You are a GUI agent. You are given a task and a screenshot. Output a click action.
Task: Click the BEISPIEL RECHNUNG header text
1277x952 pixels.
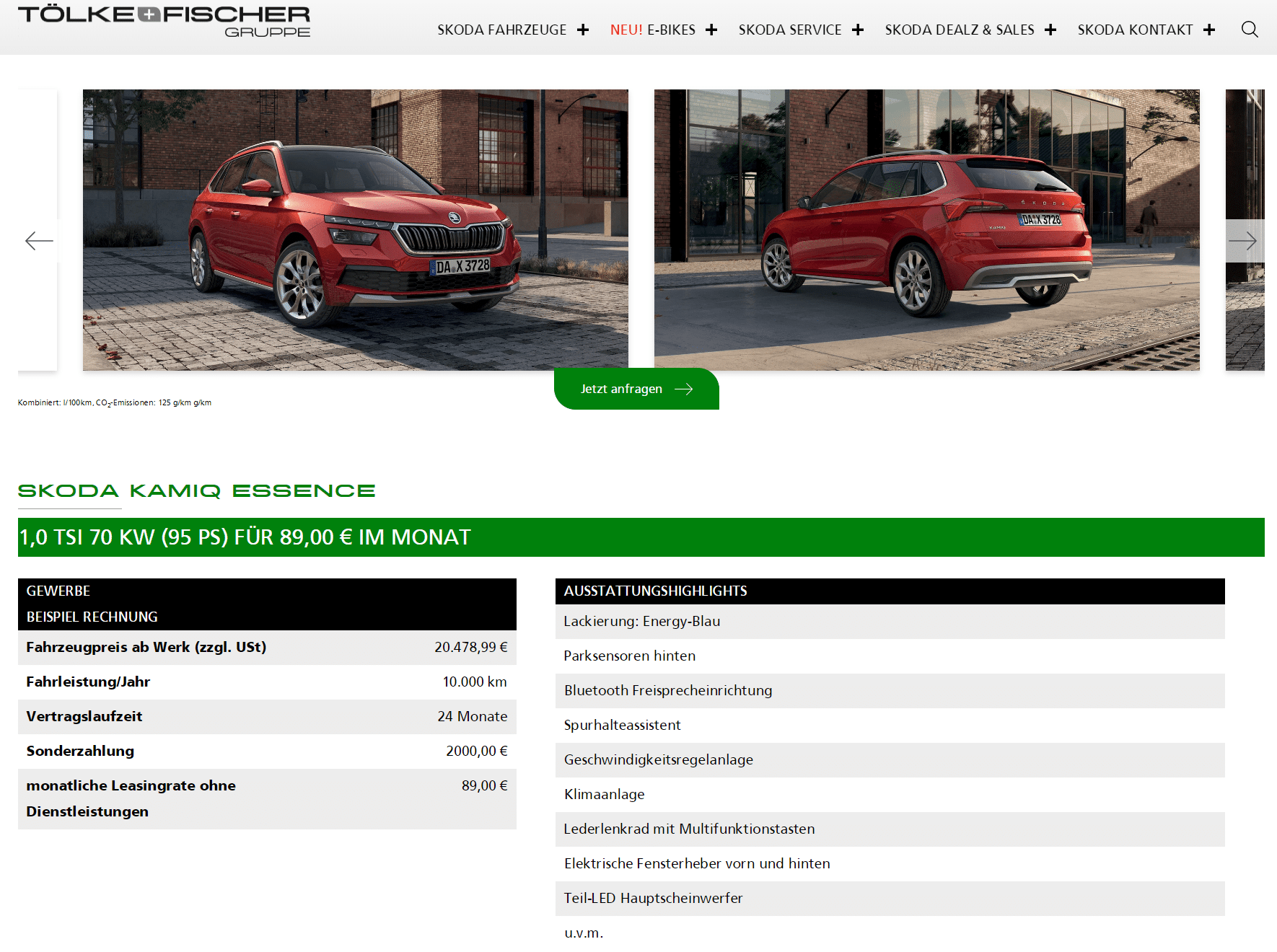(x=92, y=617)
